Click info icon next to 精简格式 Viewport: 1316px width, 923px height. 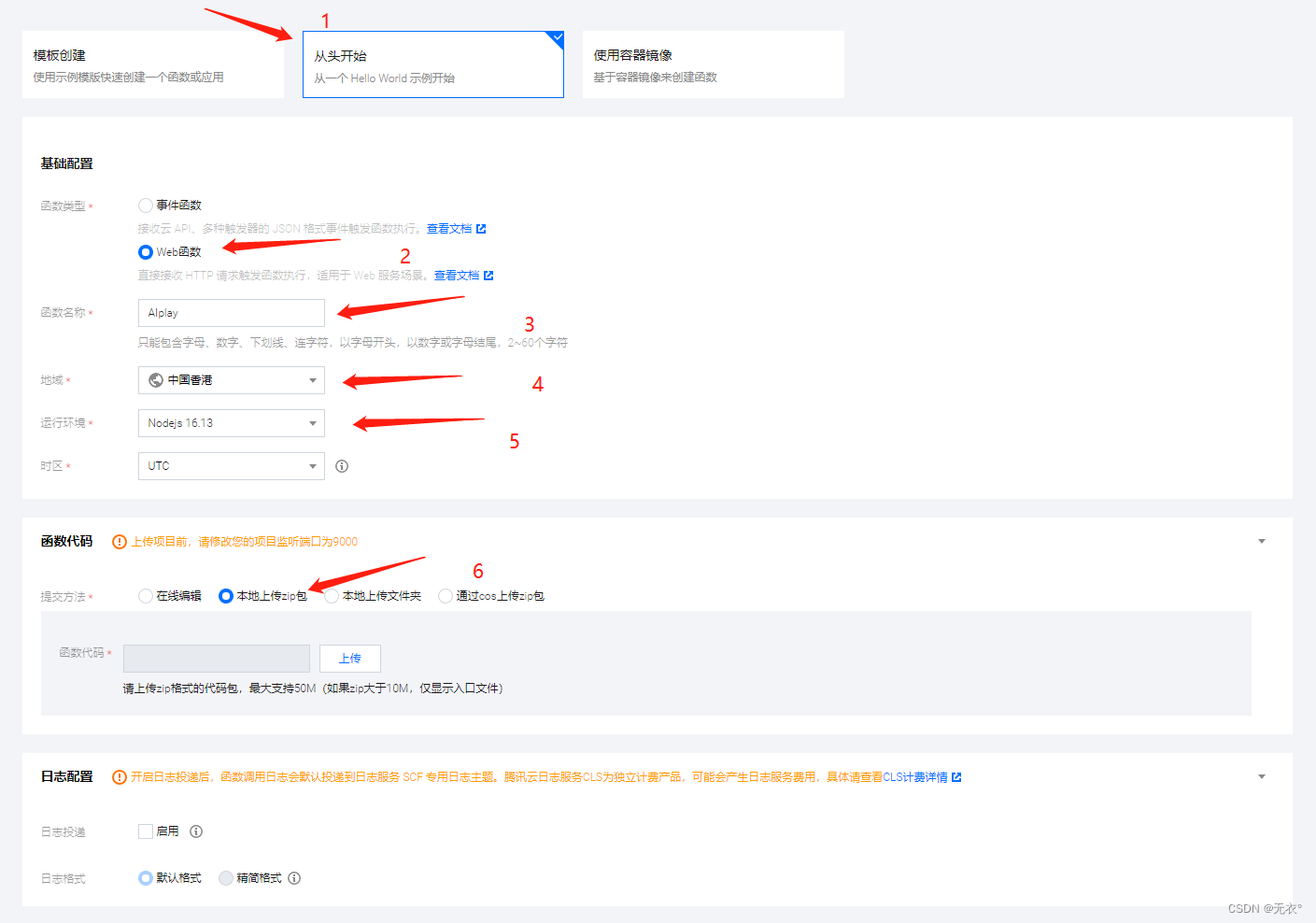tap(294, 878)
